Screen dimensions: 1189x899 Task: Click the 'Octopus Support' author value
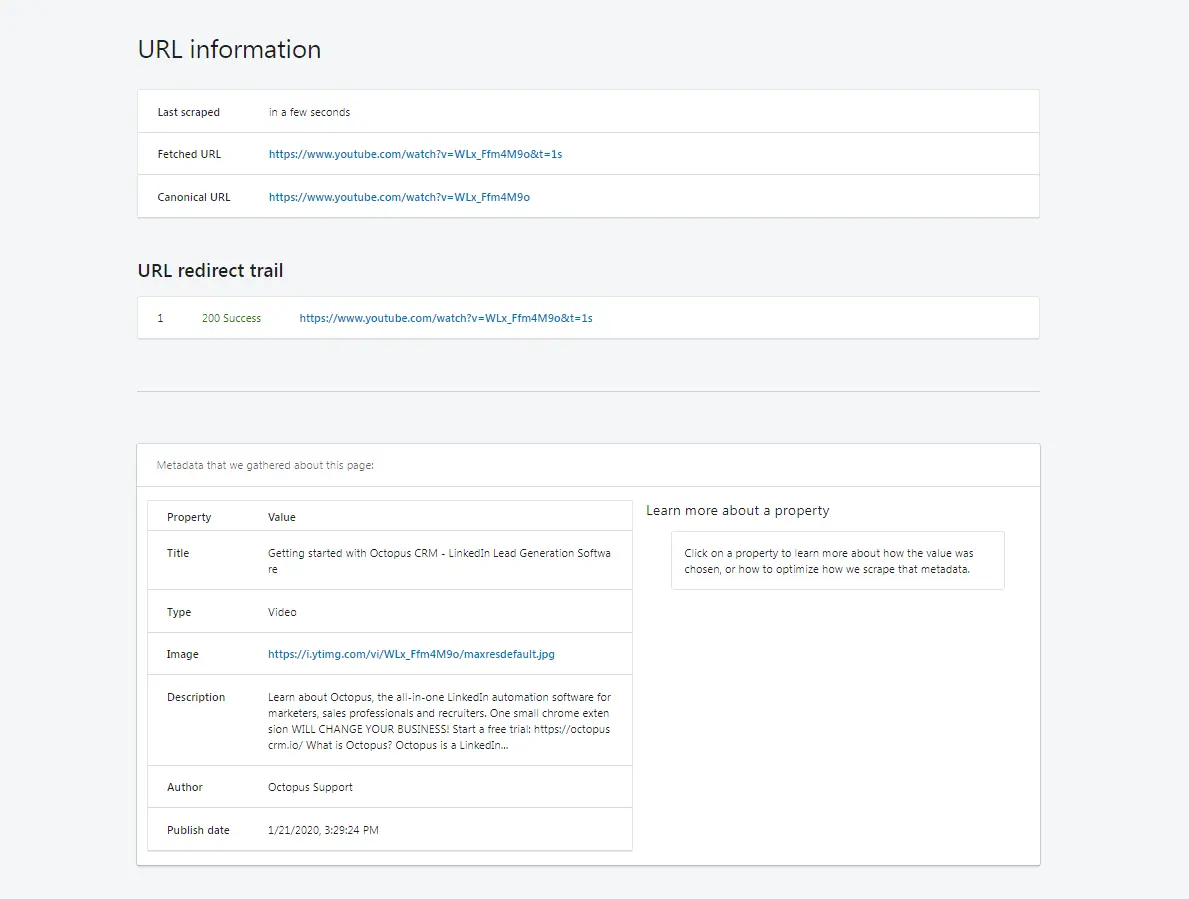click(310, 787)
